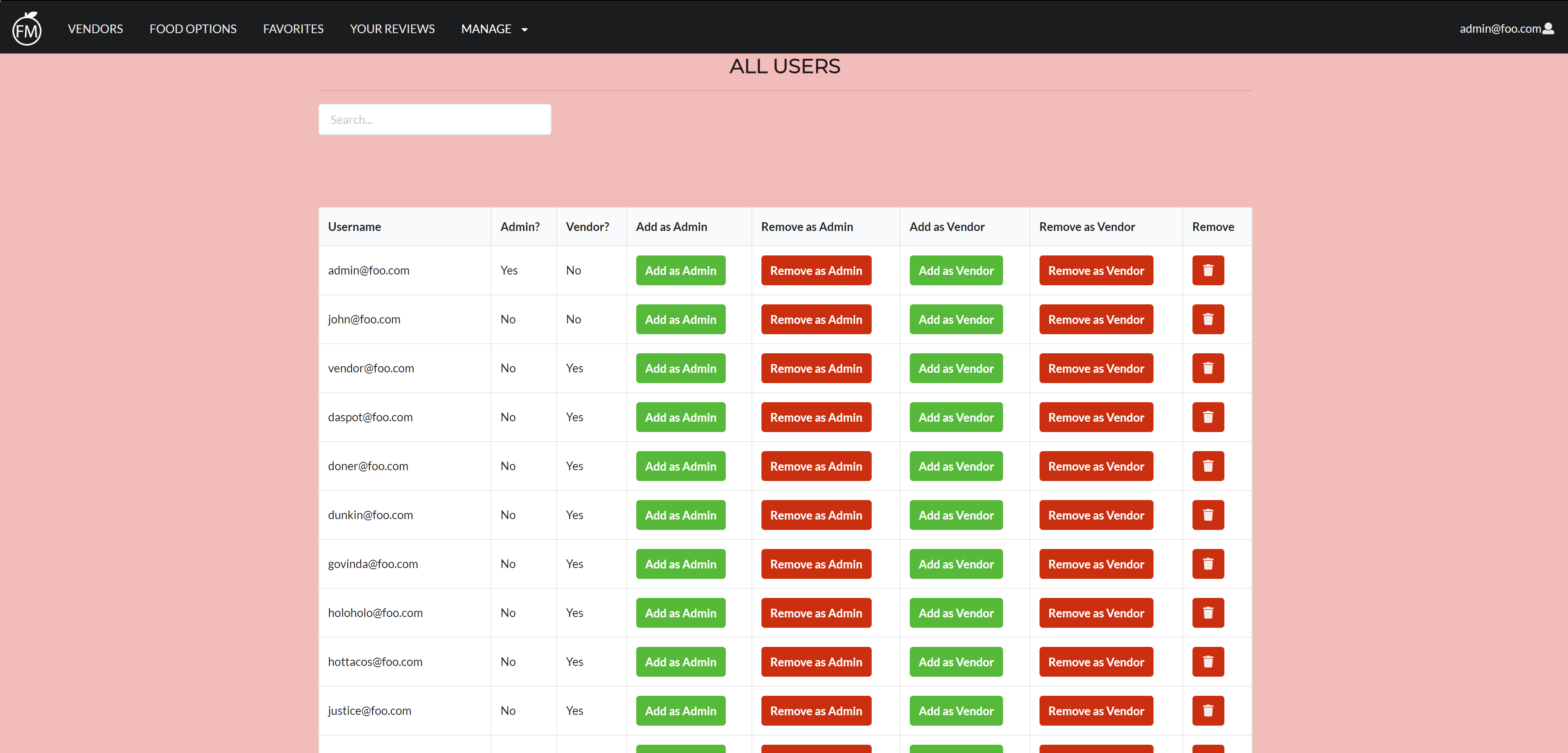This screenshot has width=1568, height=753.
Task: Select the daspot@foo.com username cell
Action: coord(405,417)
